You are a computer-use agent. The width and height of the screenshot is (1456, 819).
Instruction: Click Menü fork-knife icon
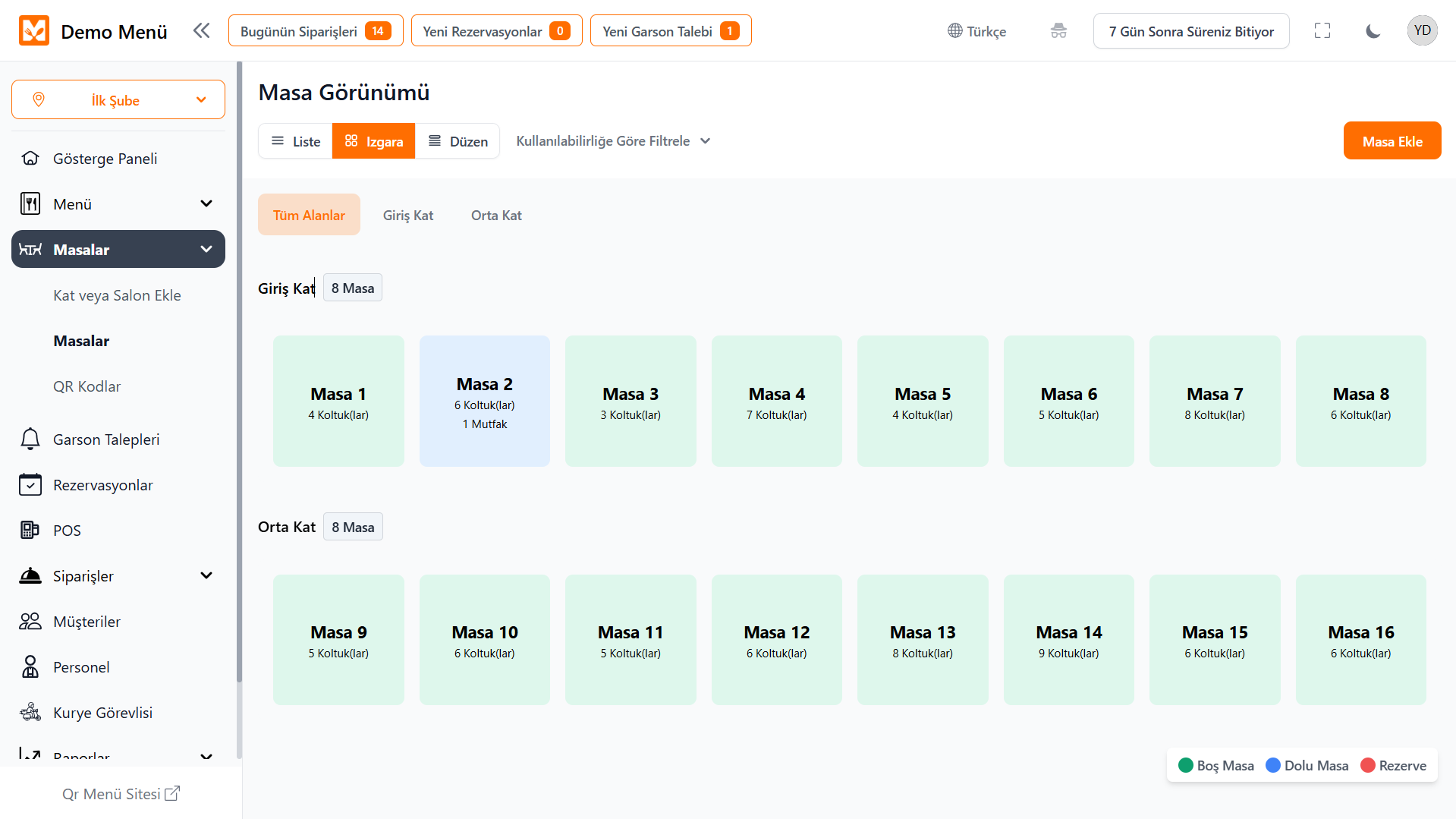pos(30,203)
